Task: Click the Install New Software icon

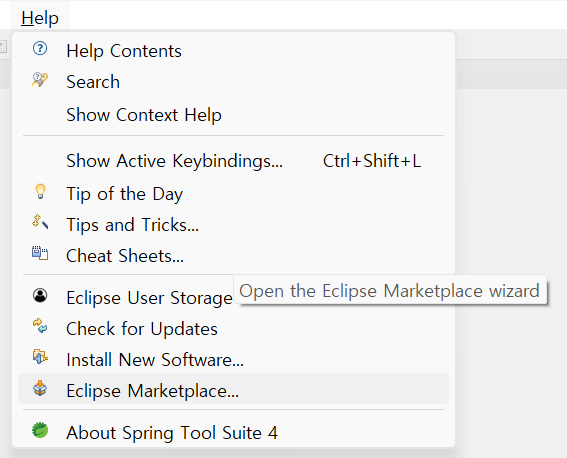Action: [x=40, y=357]
